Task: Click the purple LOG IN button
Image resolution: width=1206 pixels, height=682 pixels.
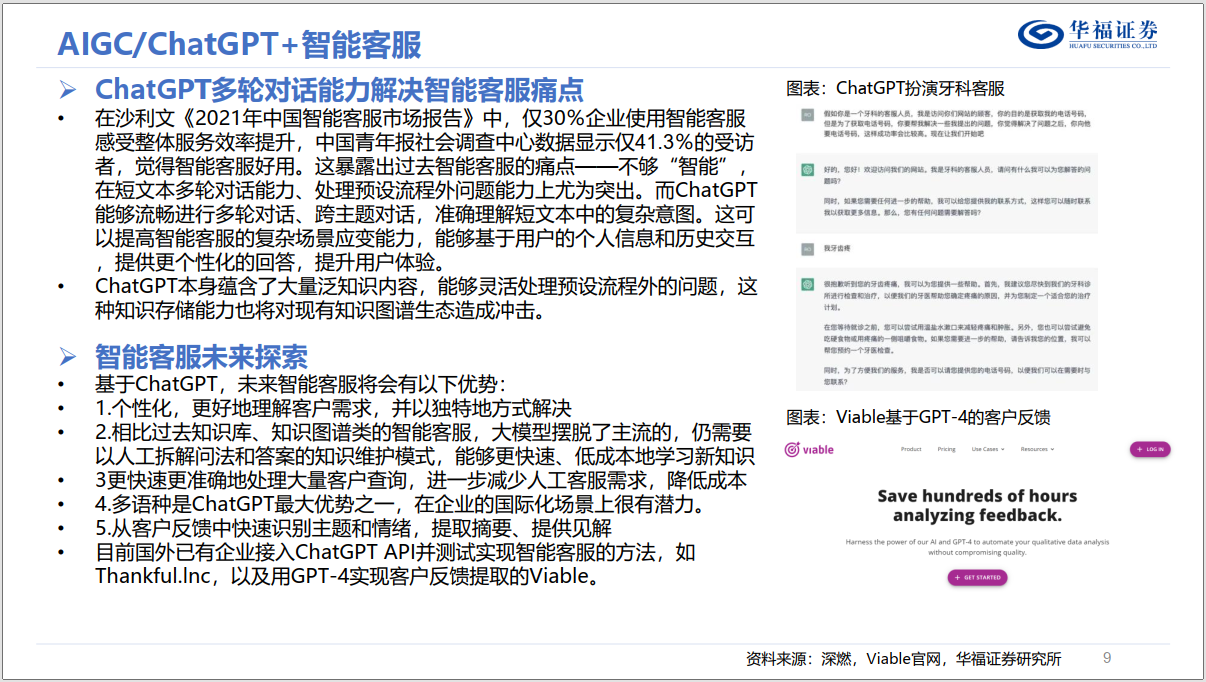Action: (x=1148, y=450)
